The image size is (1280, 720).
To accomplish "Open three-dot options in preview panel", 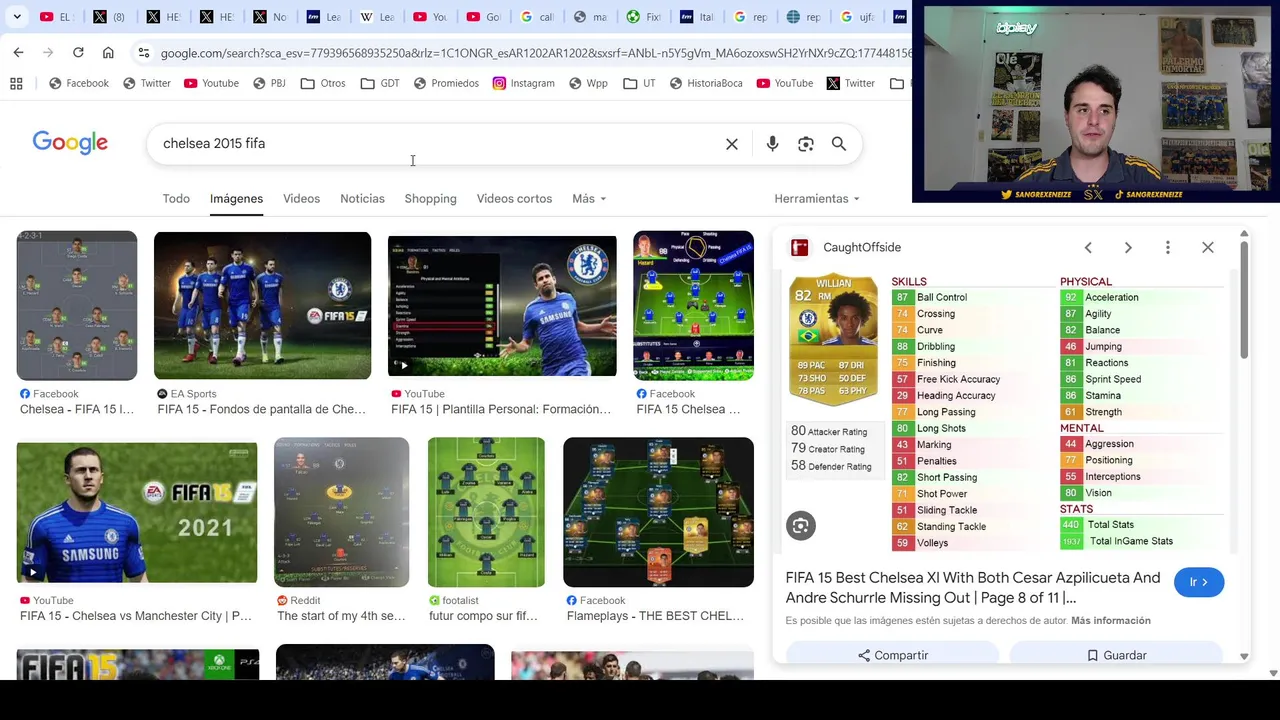I will (x=1167, y=247).
